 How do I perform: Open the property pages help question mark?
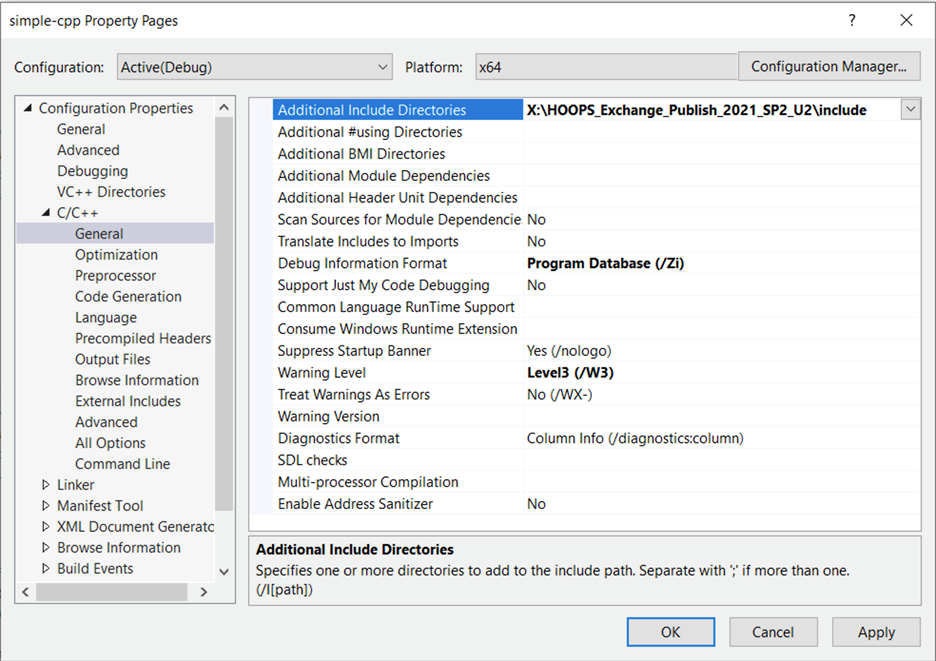pos(852,20)
